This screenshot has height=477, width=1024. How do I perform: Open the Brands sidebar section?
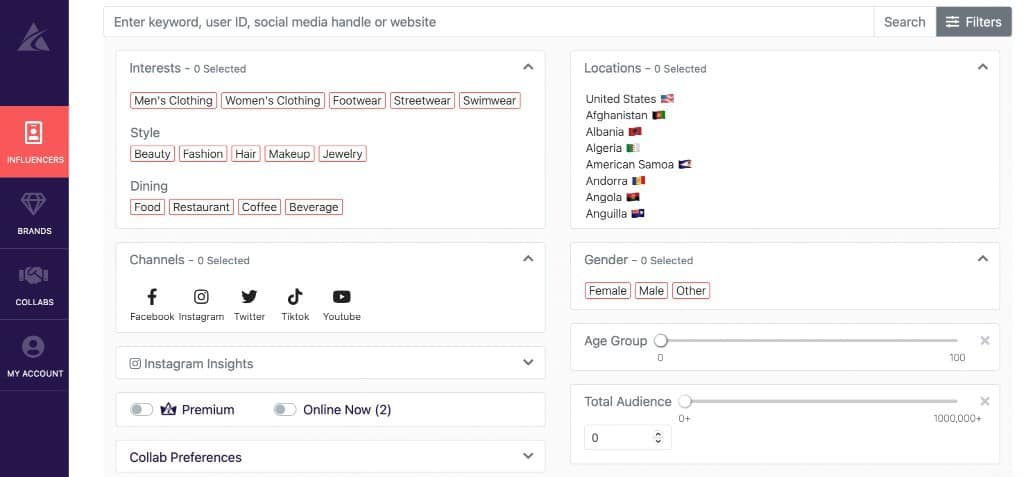point(34,213)
